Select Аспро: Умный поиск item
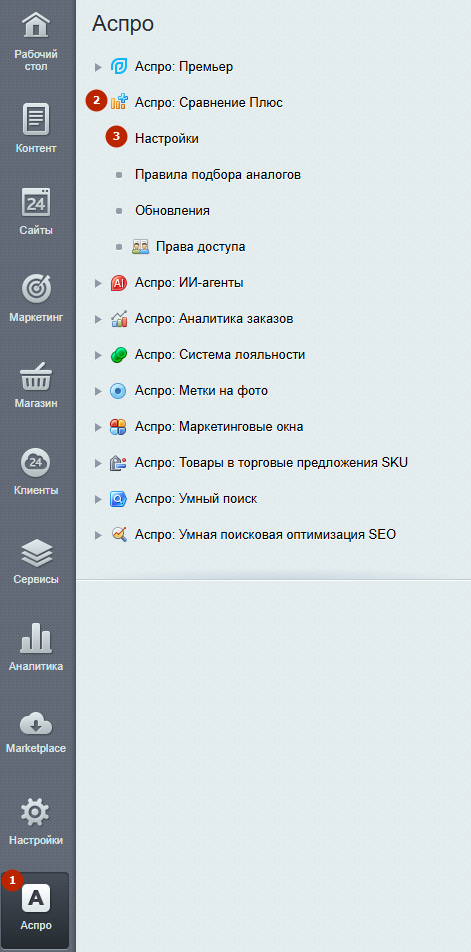This screenshot has height=952, width=471. tap(196, 499)
